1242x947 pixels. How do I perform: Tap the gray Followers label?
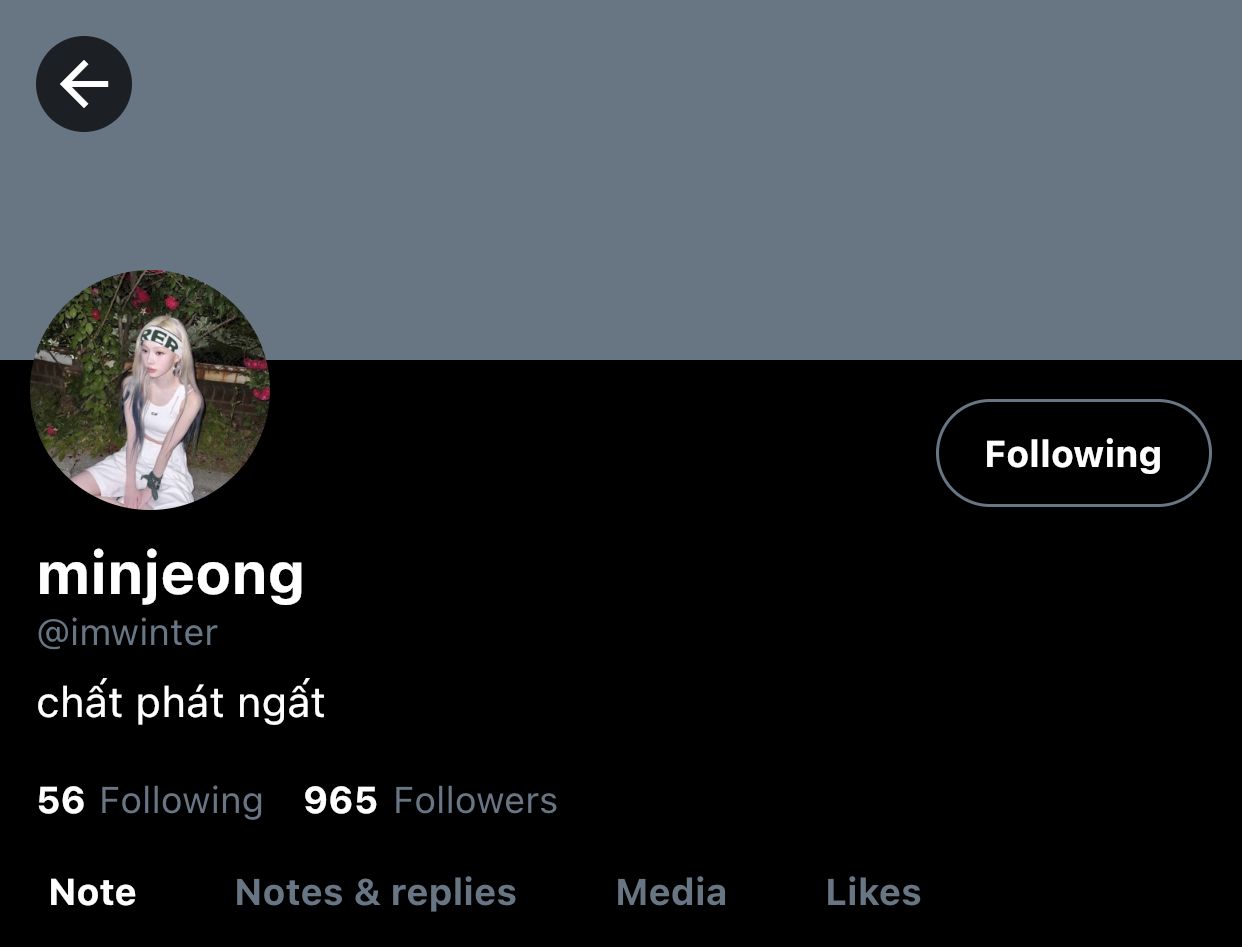476,801
